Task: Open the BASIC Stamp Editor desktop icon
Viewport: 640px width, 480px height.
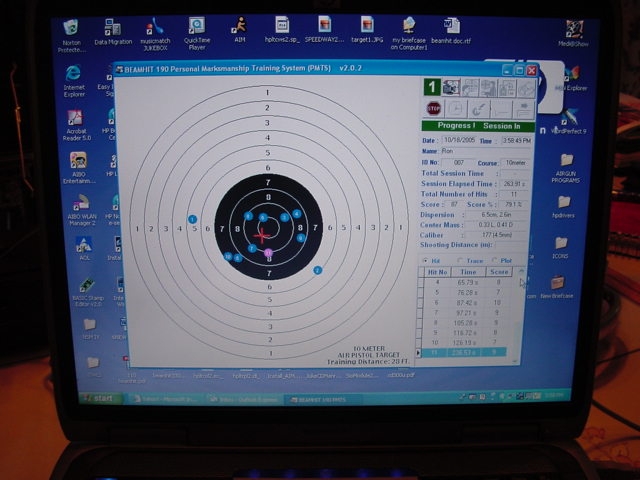Action: coord(88,292)
